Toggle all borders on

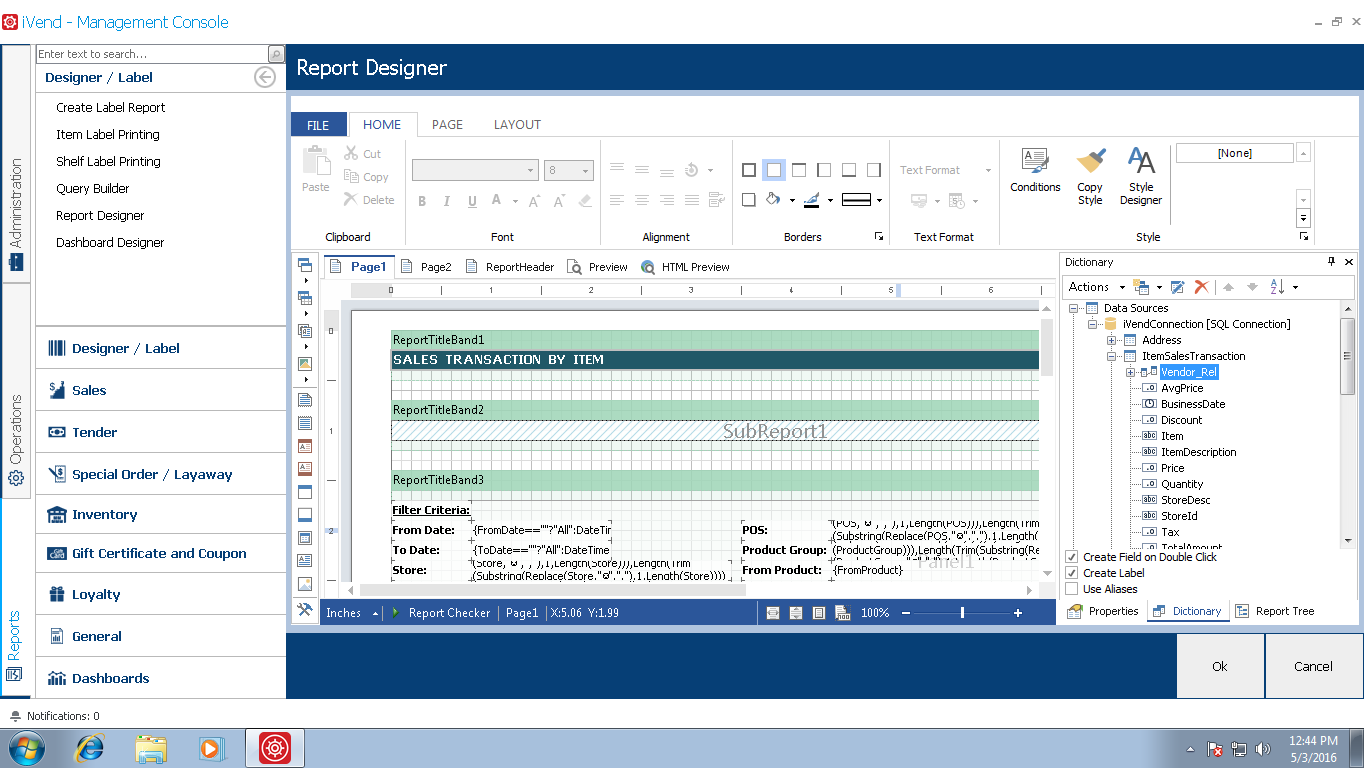(748, 170)
